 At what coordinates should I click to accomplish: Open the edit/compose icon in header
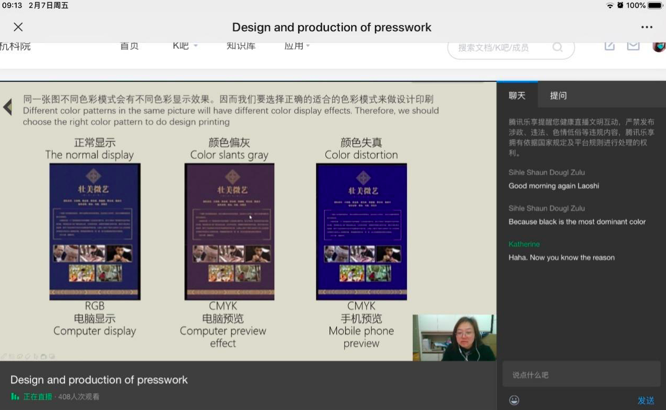tap(610, 46)
